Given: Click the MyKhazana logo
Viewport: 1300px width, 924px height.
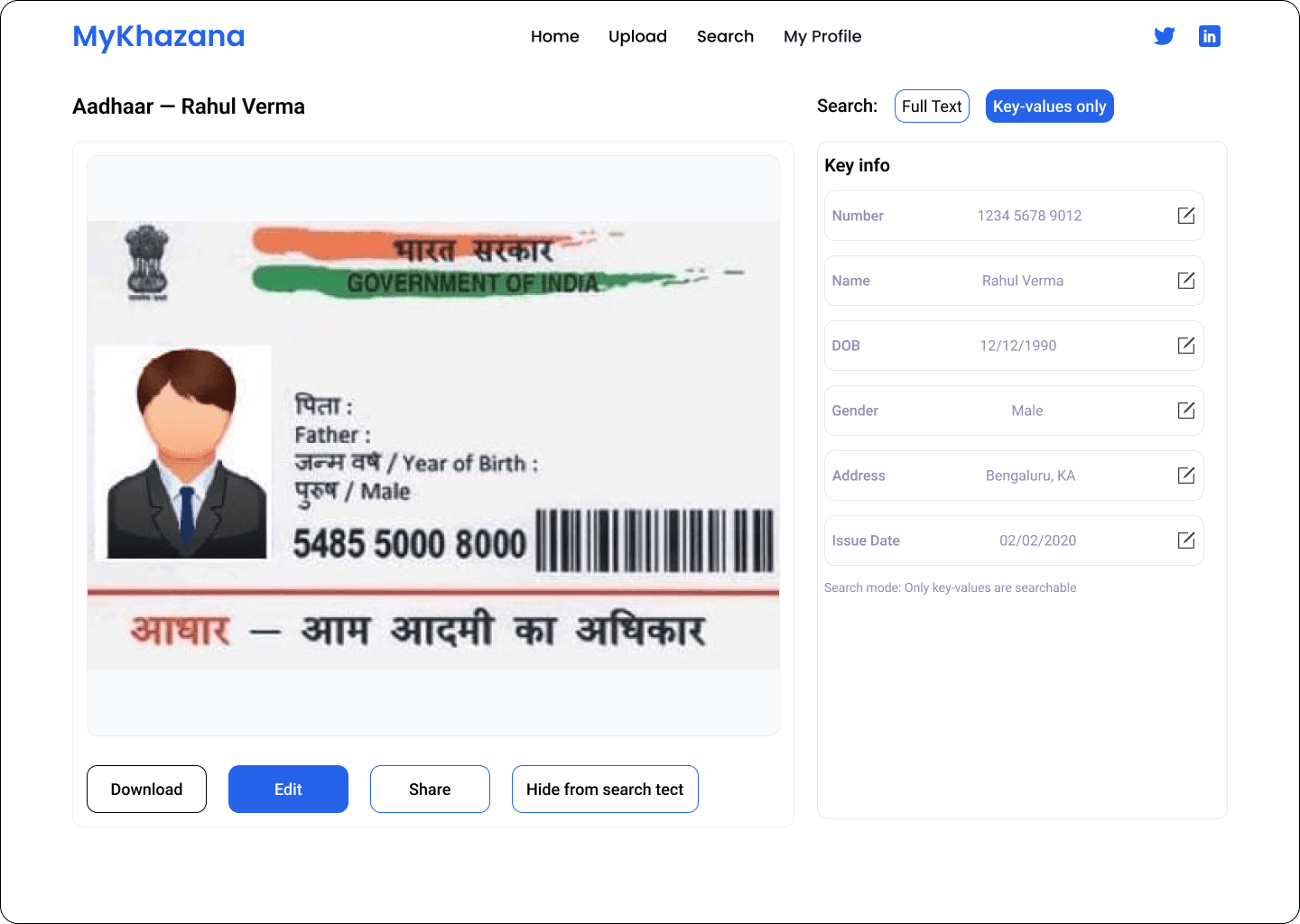Looking at the screenshot, I should click(159, 36).
